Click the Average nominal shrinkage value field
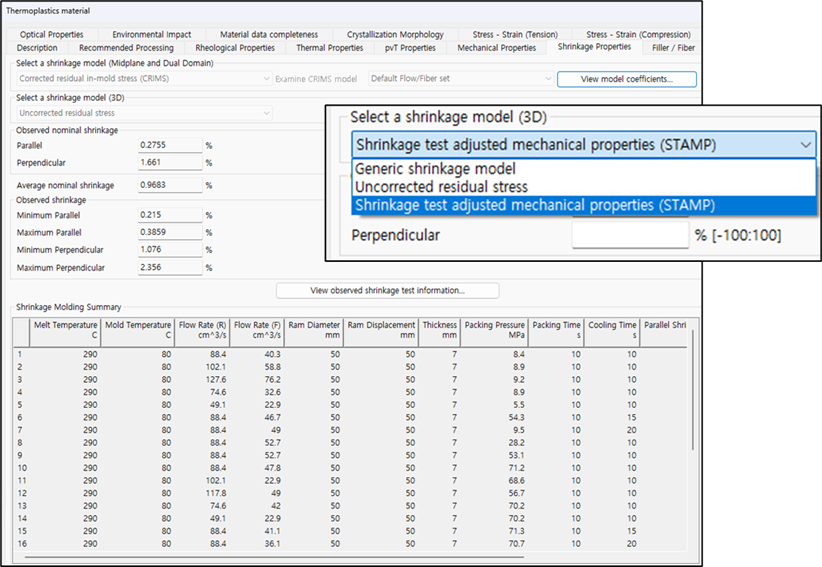 pyautogui.click(x=170, y=185)
